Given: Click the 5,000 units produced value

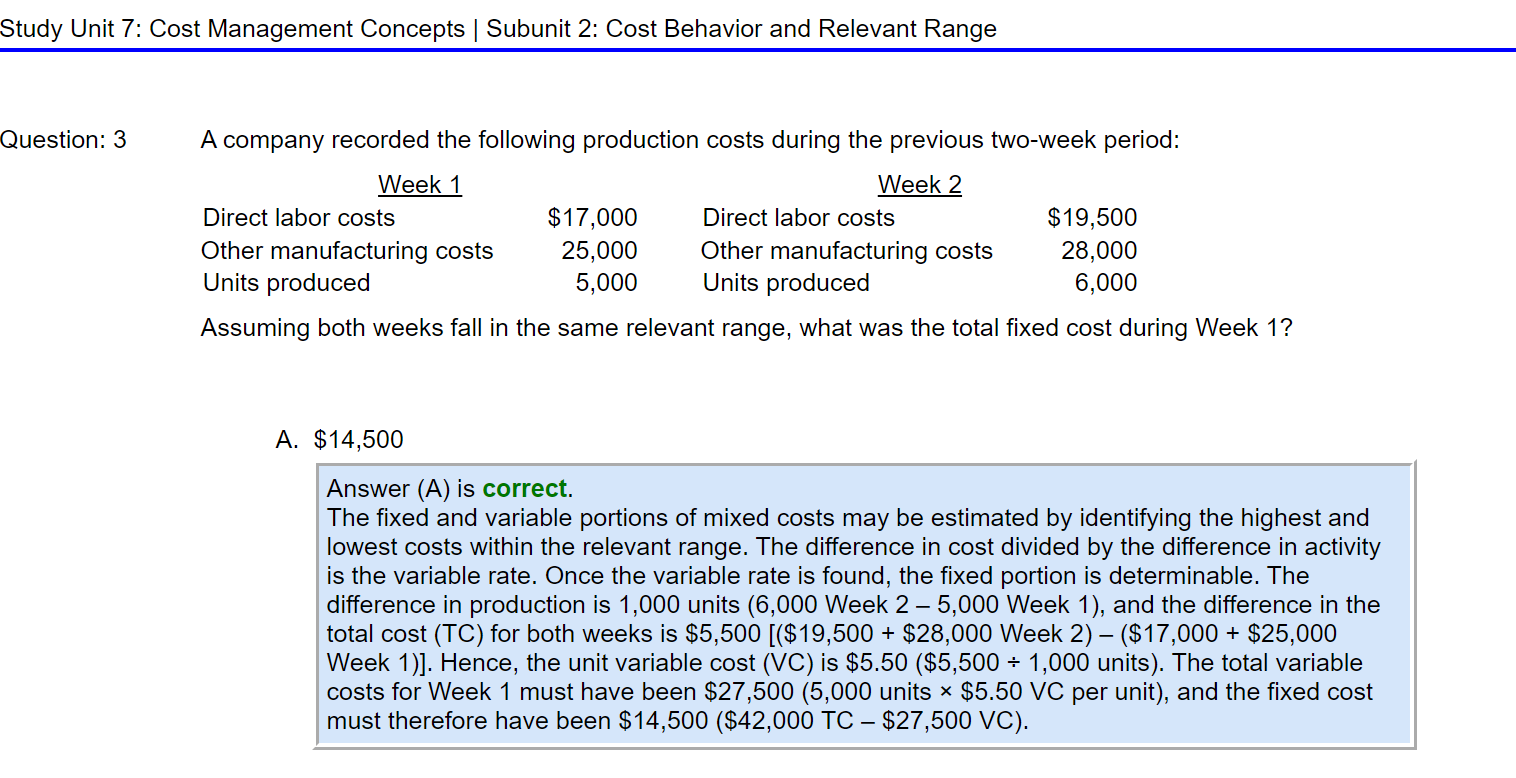Looking at the screenshot, I should pos(606,283).
